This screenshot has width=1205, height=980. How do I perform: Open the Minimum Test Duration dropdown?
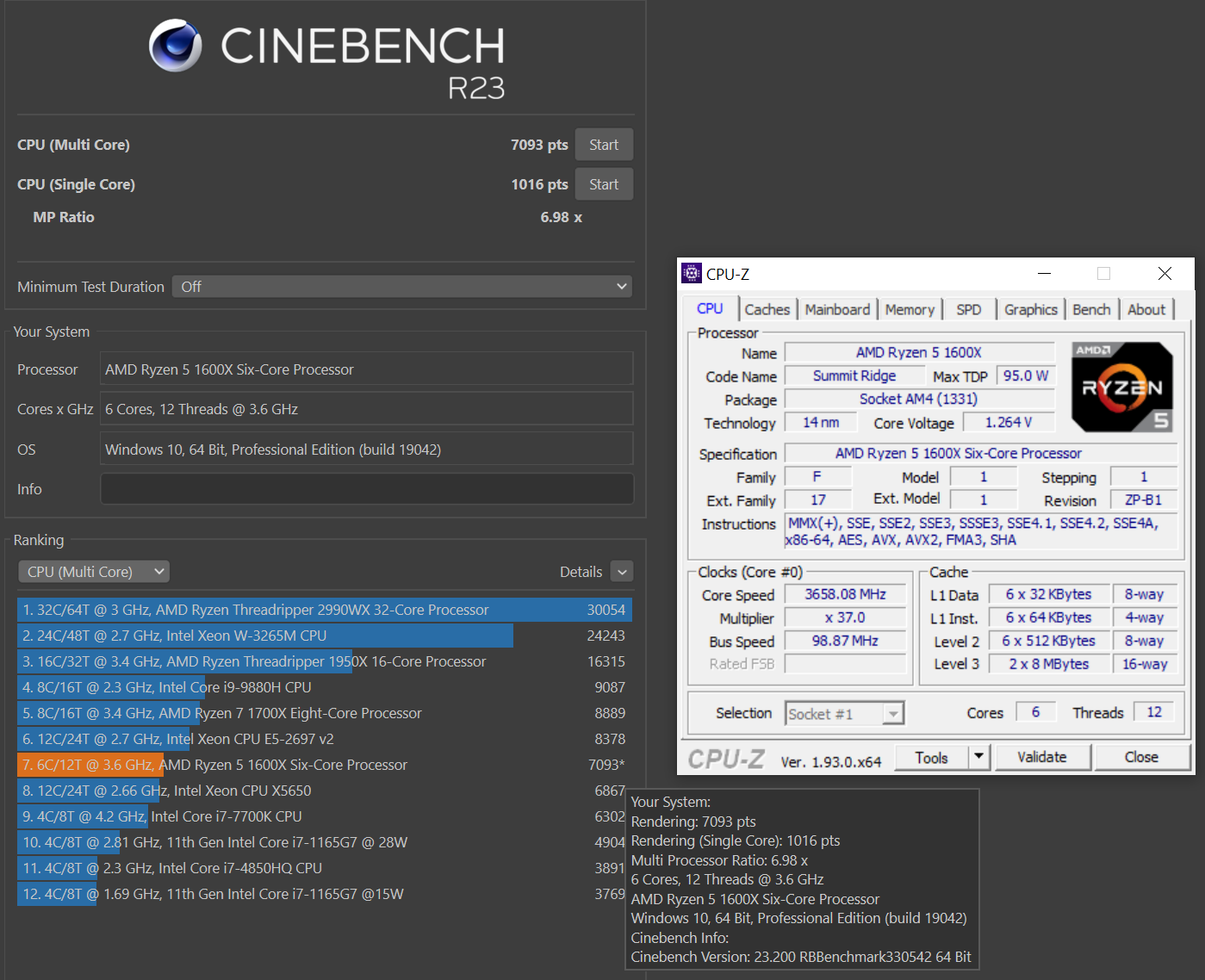[x=402, y=287]
